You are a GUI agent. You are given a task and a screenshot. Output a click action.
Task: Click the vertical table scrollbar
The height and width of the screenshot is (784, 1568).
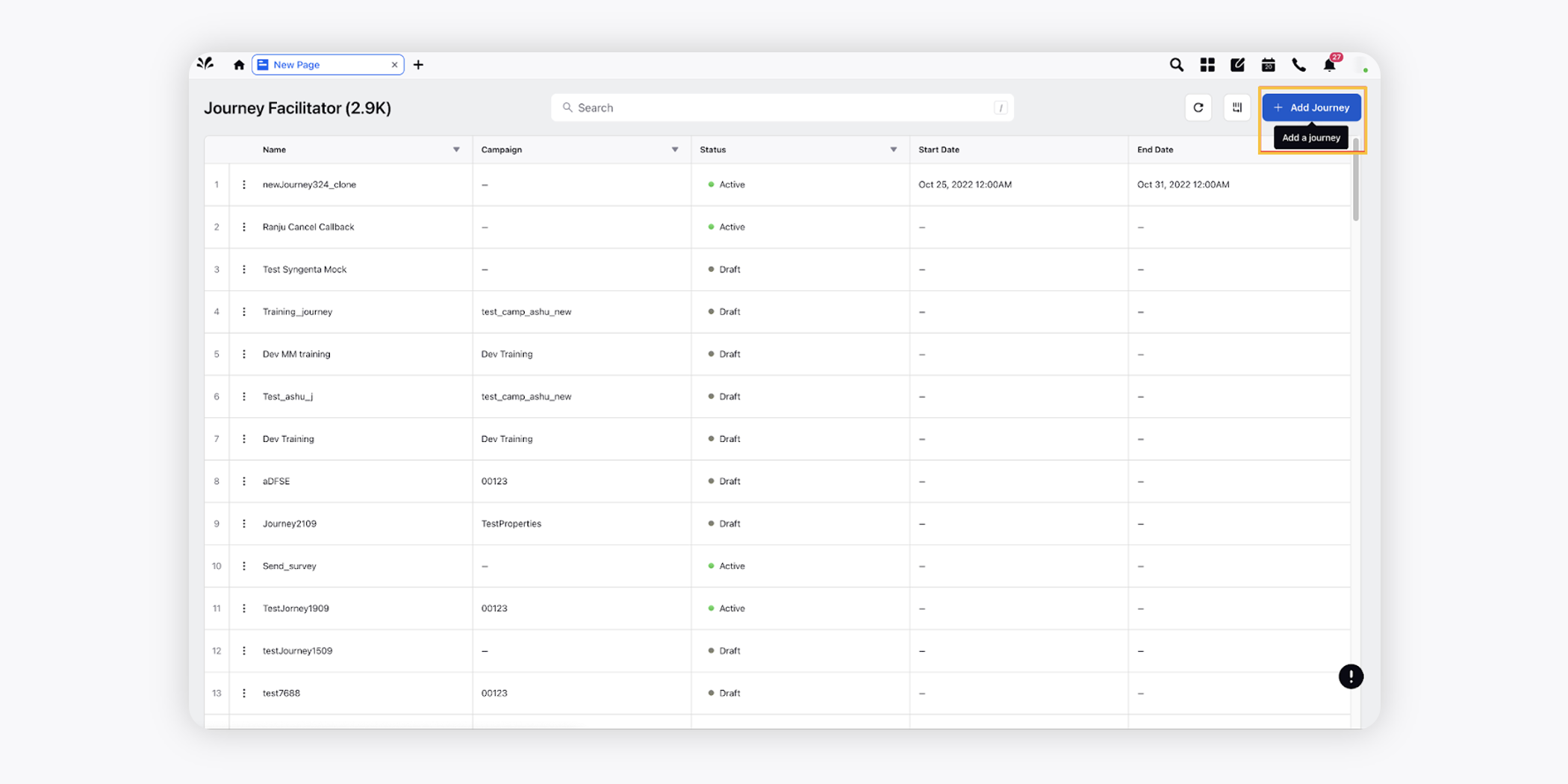point(1355,179)
